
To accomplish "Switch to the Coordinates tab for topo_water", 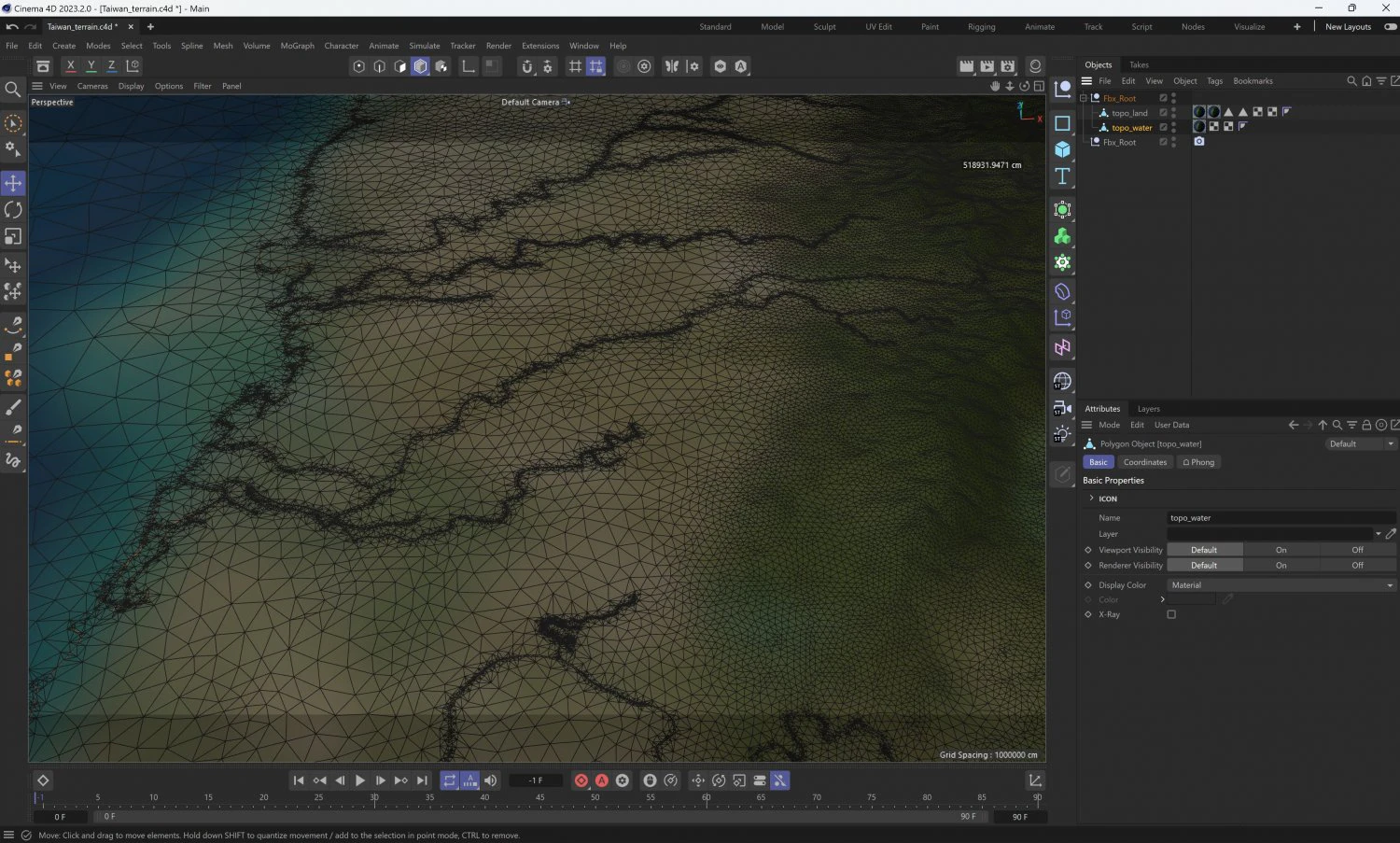I will pos(1145,462).
